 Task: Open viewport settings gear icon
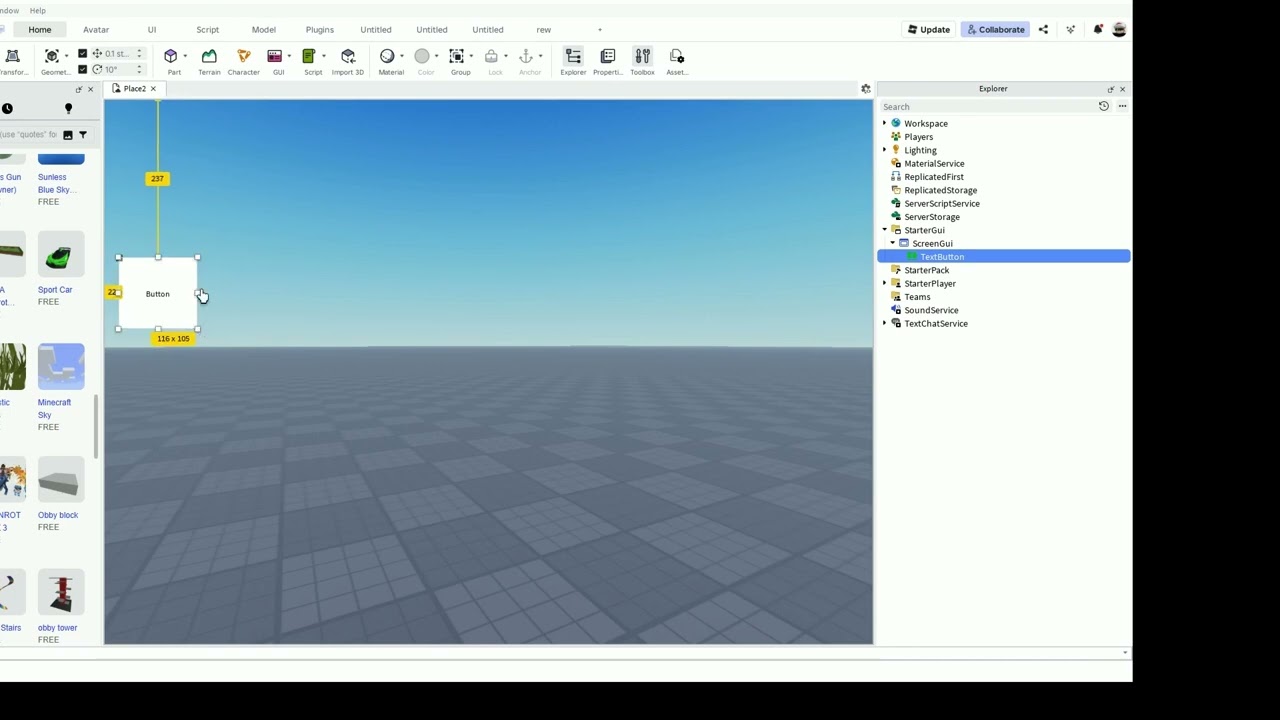(x=866, y=89)
